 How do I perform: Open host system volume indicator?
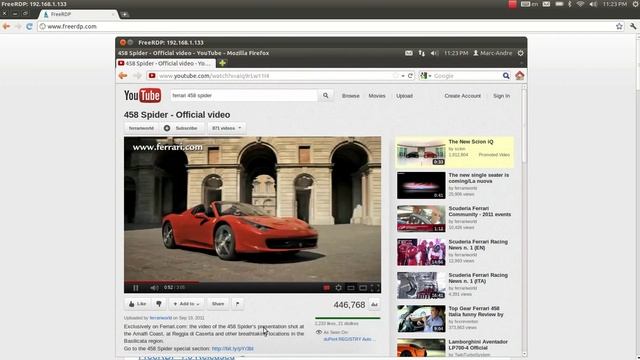click(593, 4)
